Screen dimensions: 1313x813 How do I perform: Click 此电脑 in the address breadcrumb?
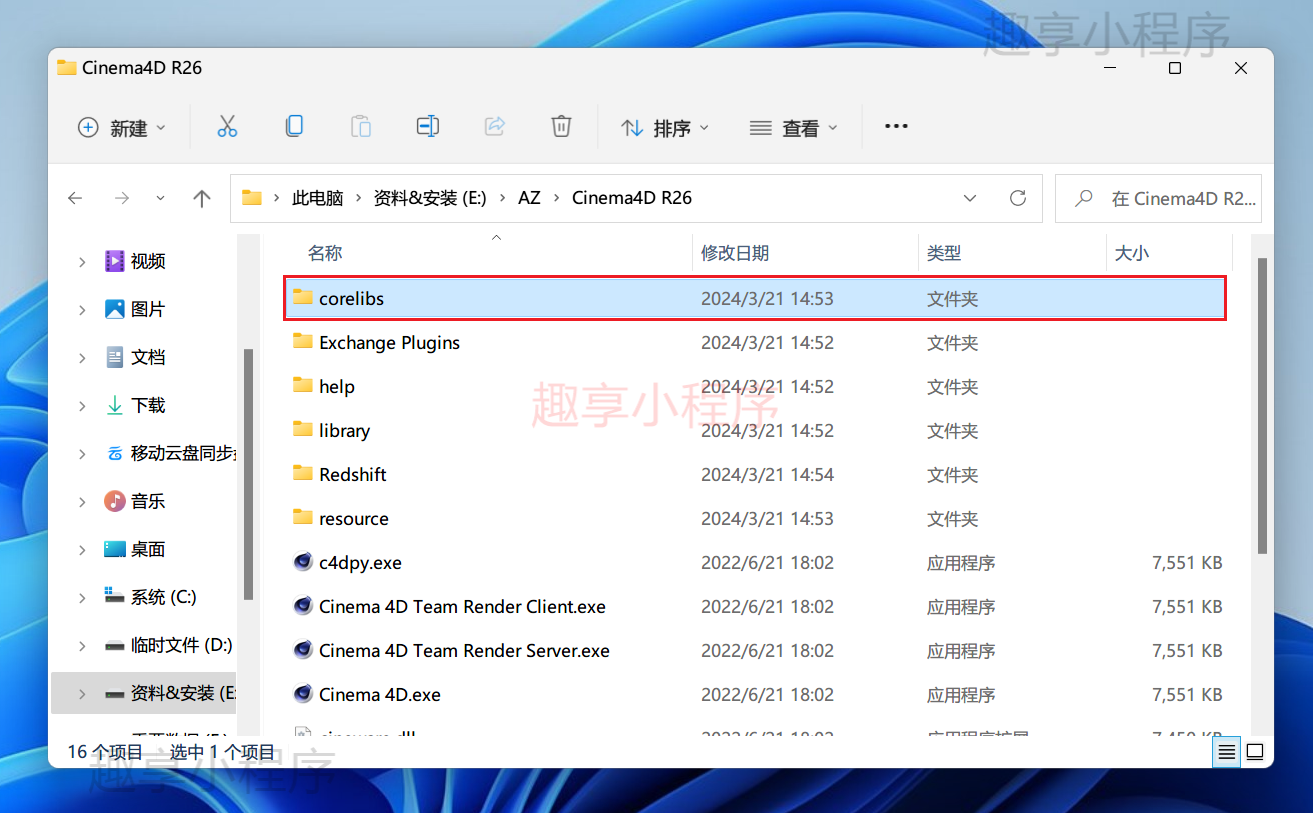click(317, 198)
